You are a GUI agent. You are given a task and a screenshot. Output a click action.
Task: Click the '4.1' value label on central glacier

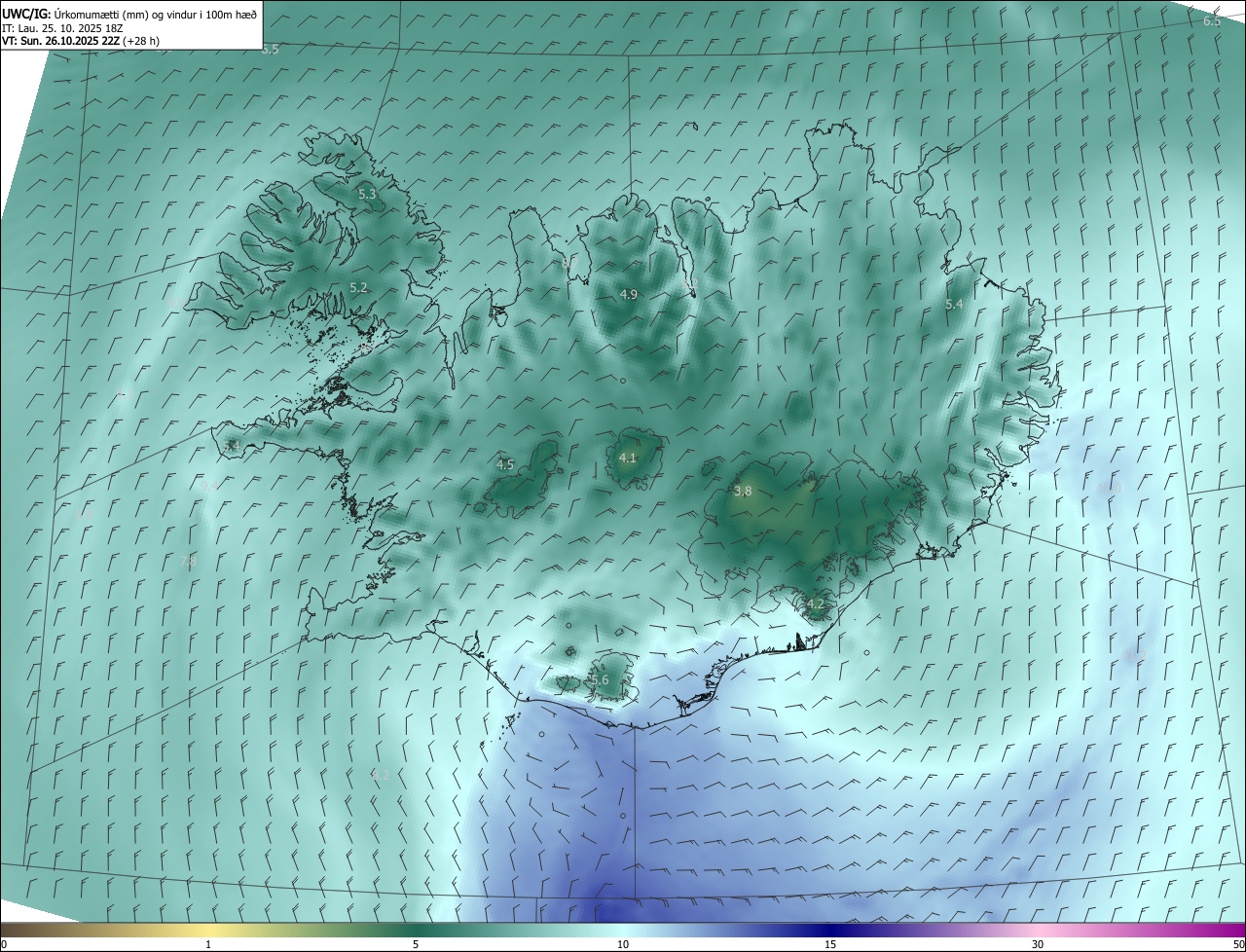627,458
